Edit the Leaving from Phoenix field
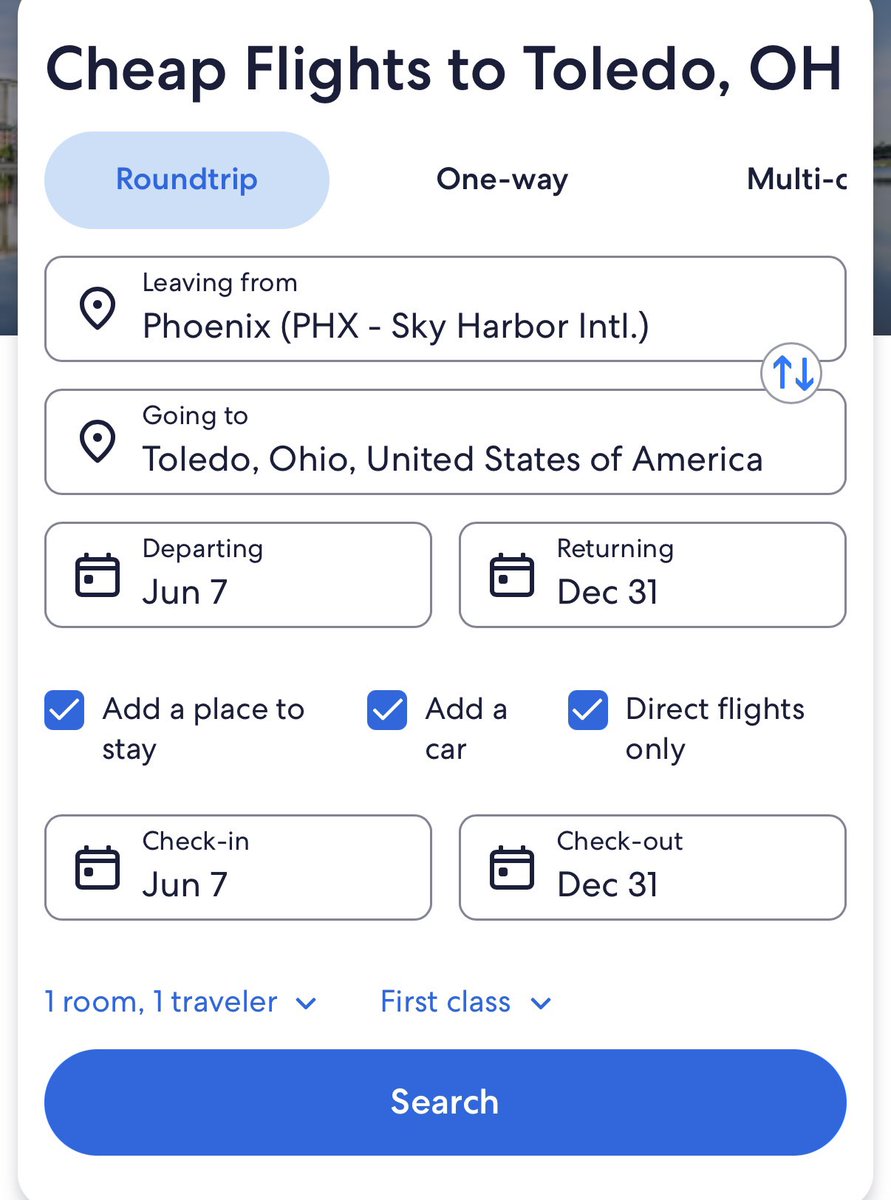This screenshot has height=1200, width=891. click(445, 309)
